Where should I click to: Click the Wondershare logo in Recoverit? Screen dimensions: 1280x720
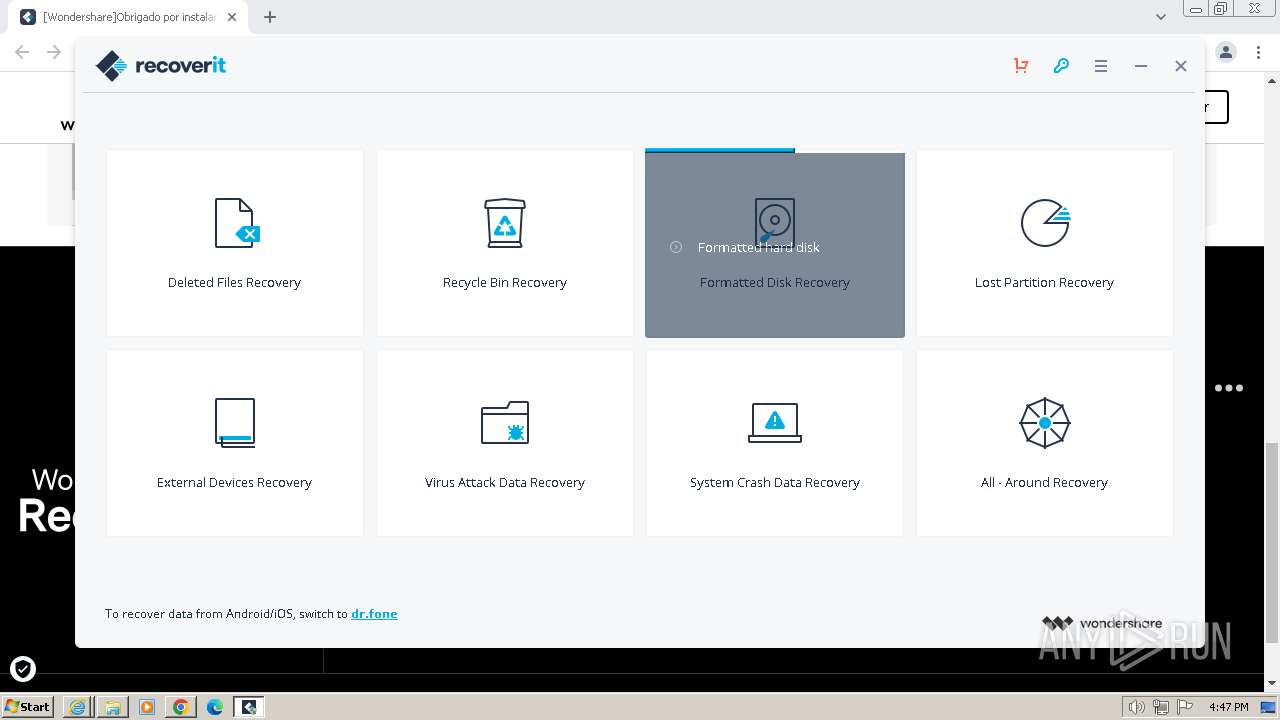pyautogui.click(x=1102, y=623)
